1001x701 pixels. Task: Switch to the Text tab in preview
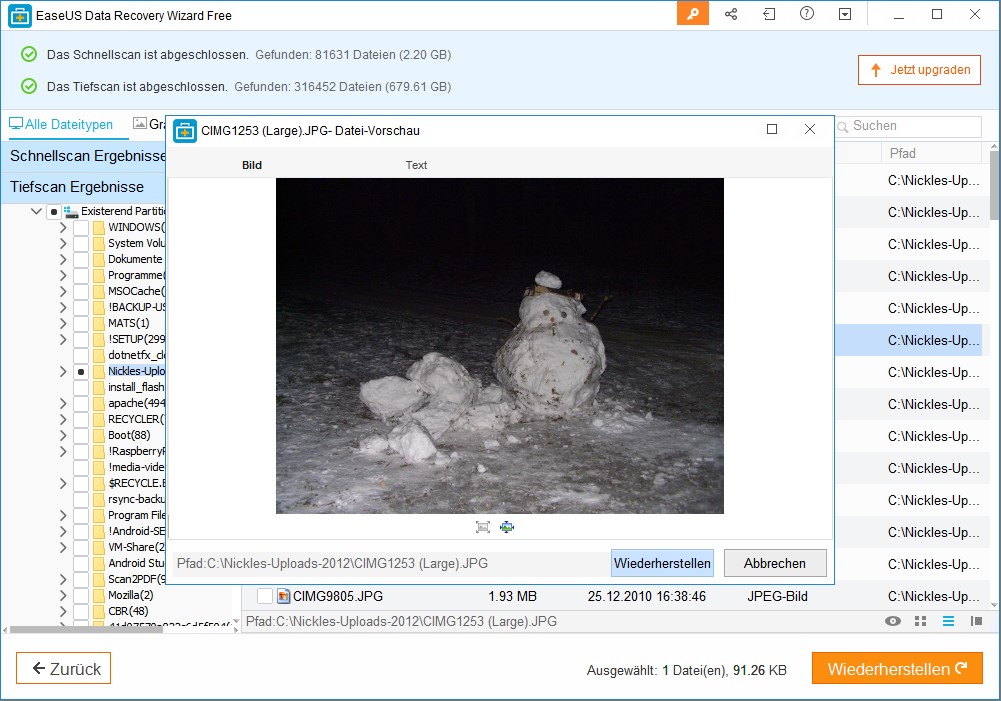point(416,165)
